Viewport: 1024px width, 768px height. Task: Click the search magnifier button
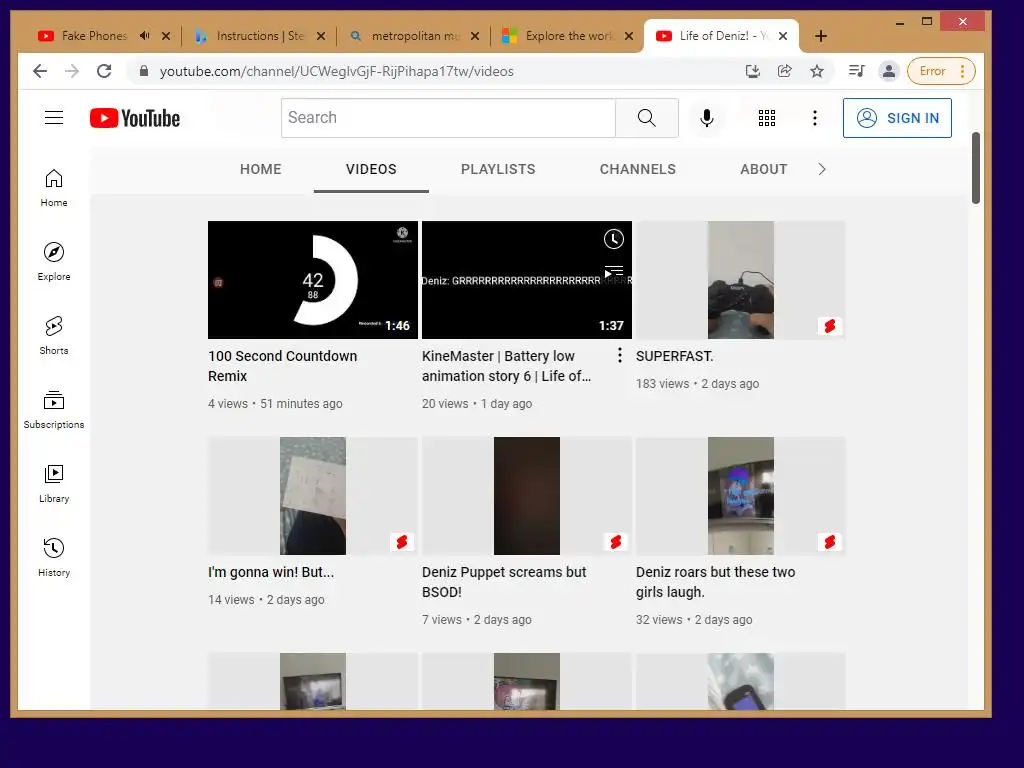coord(647,118)
